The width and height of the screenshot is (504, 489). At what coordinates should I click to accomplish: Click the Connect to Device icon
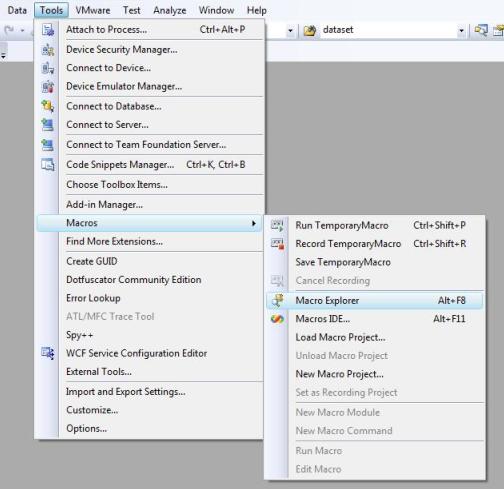pos(48,68)
